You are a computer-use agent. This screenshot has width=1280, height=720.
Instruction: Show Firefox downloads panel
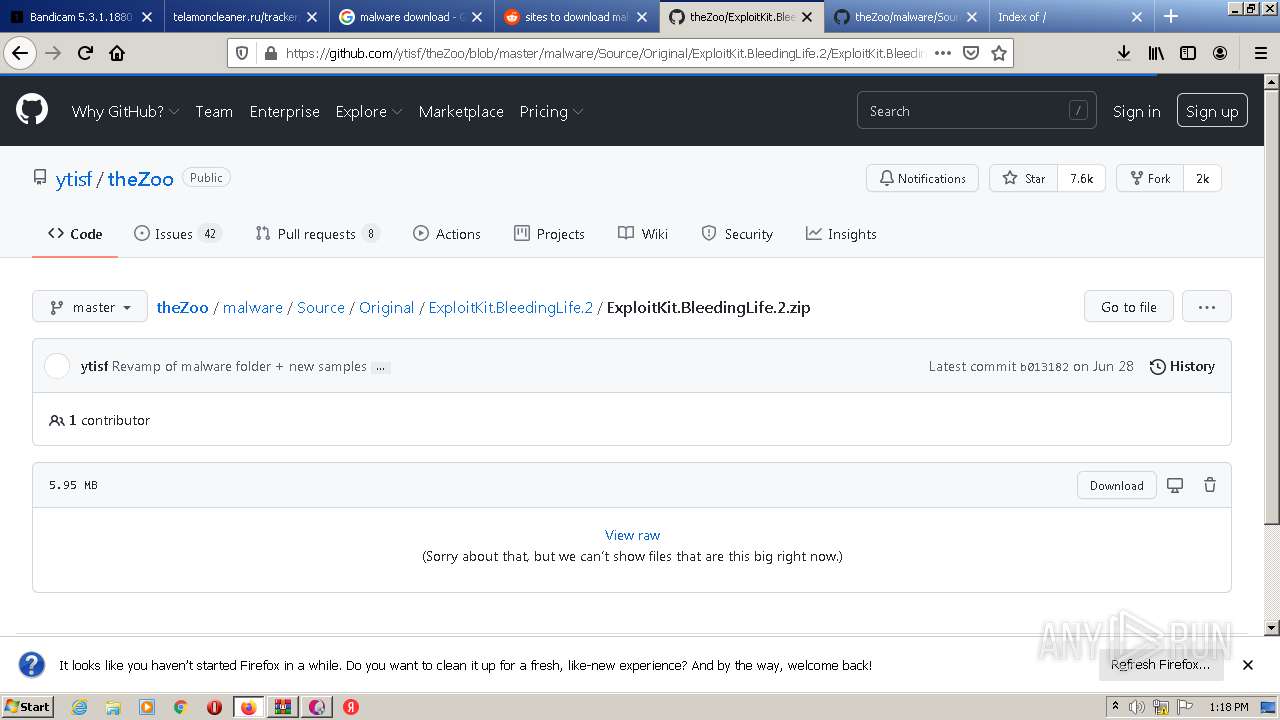coord(1124,53)
